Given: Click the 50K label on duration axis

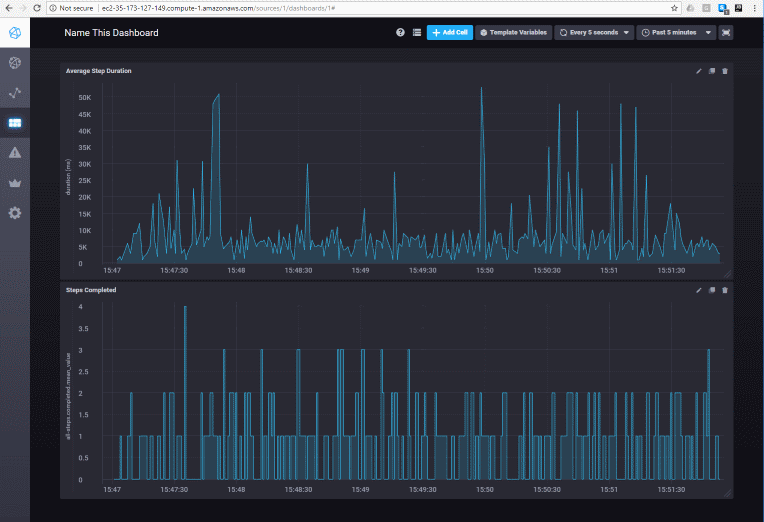Looking at the screenshot, I should tap(85, 97).
